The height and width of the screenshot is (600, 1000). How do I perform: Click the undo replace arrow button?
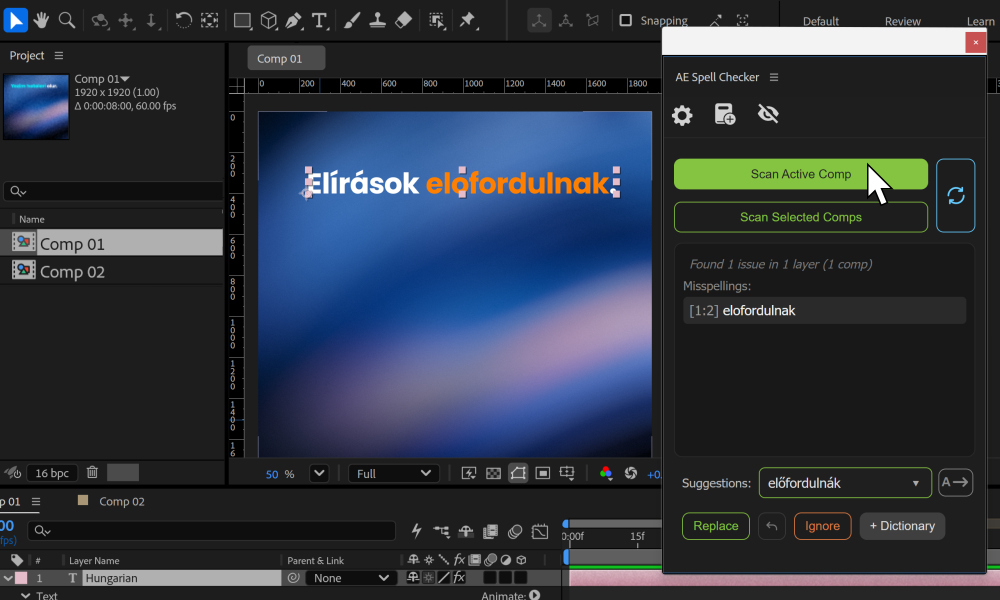point(772,526)
